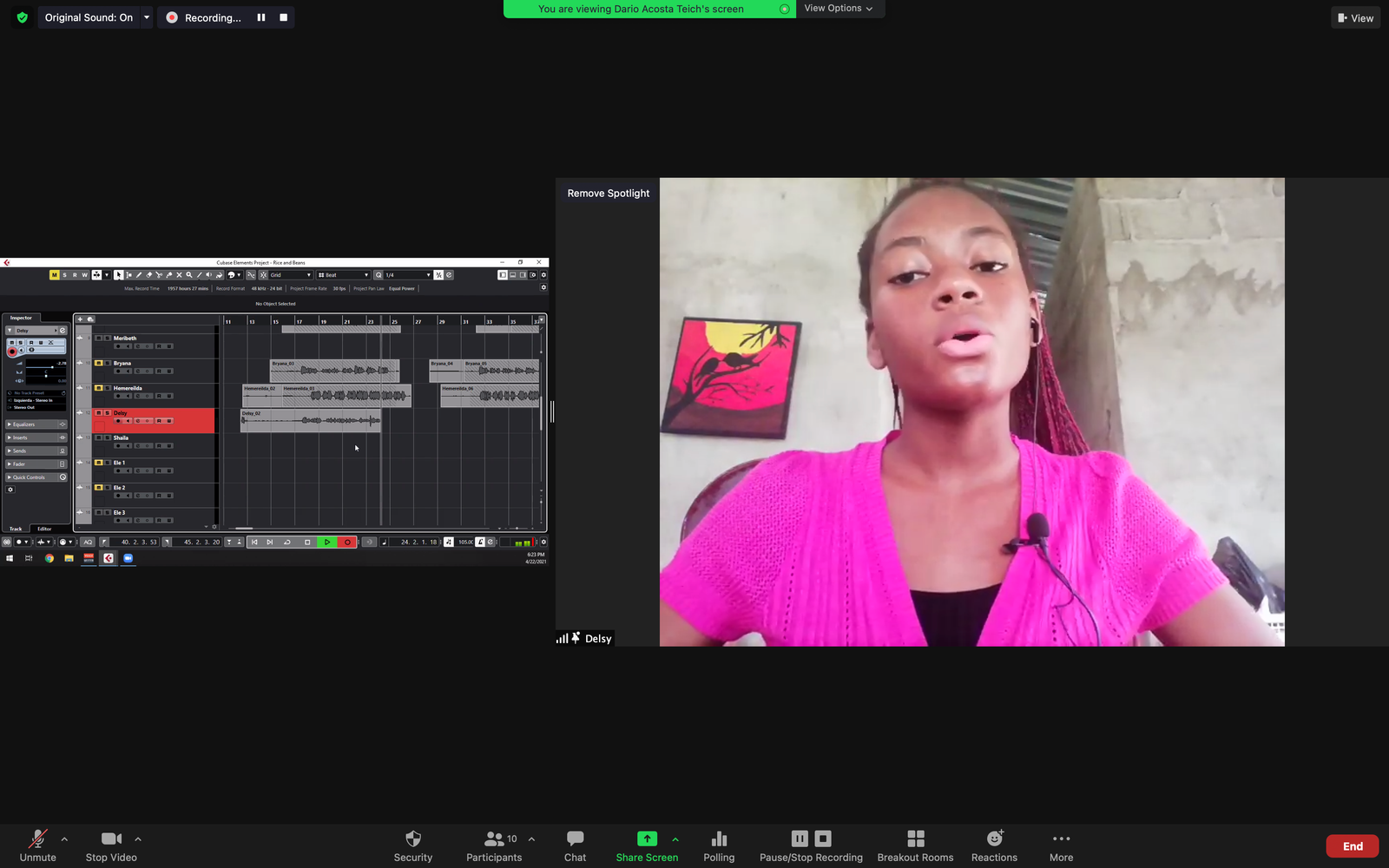The image size is (1389, 868).
Task: Toggle Stop Video camera
Action: tap(111, 838)
